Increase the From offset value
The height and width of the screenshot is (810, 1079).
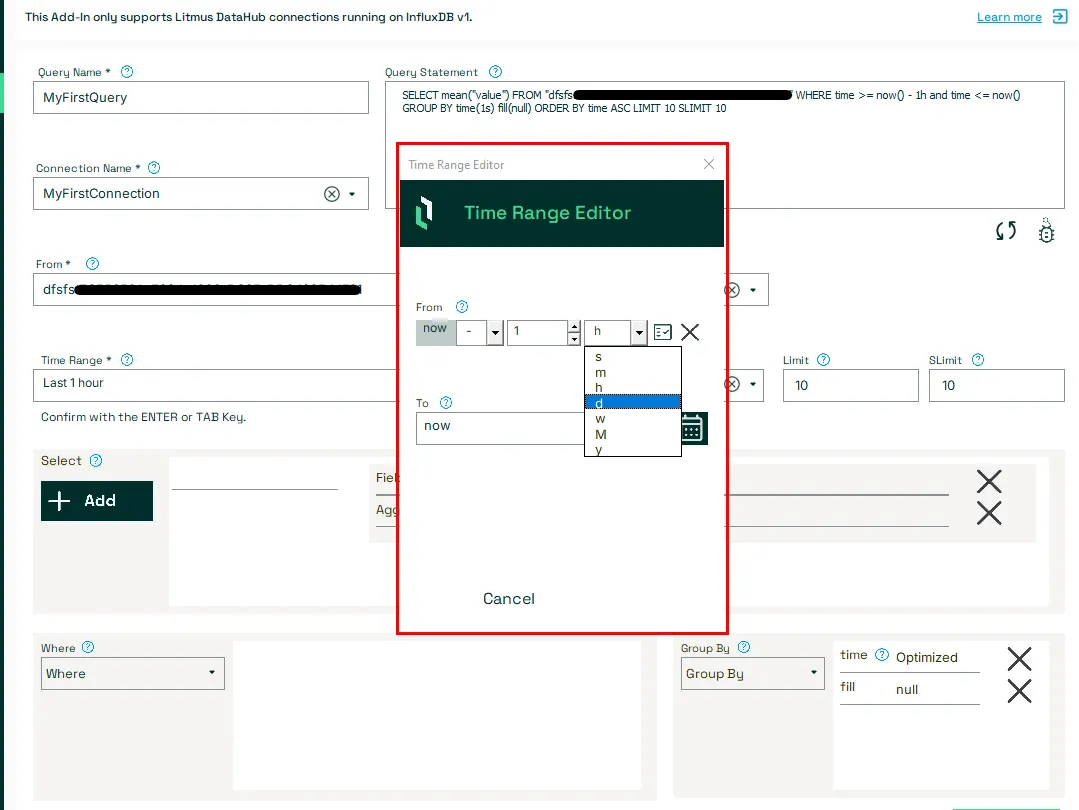(x=574, y=326)
